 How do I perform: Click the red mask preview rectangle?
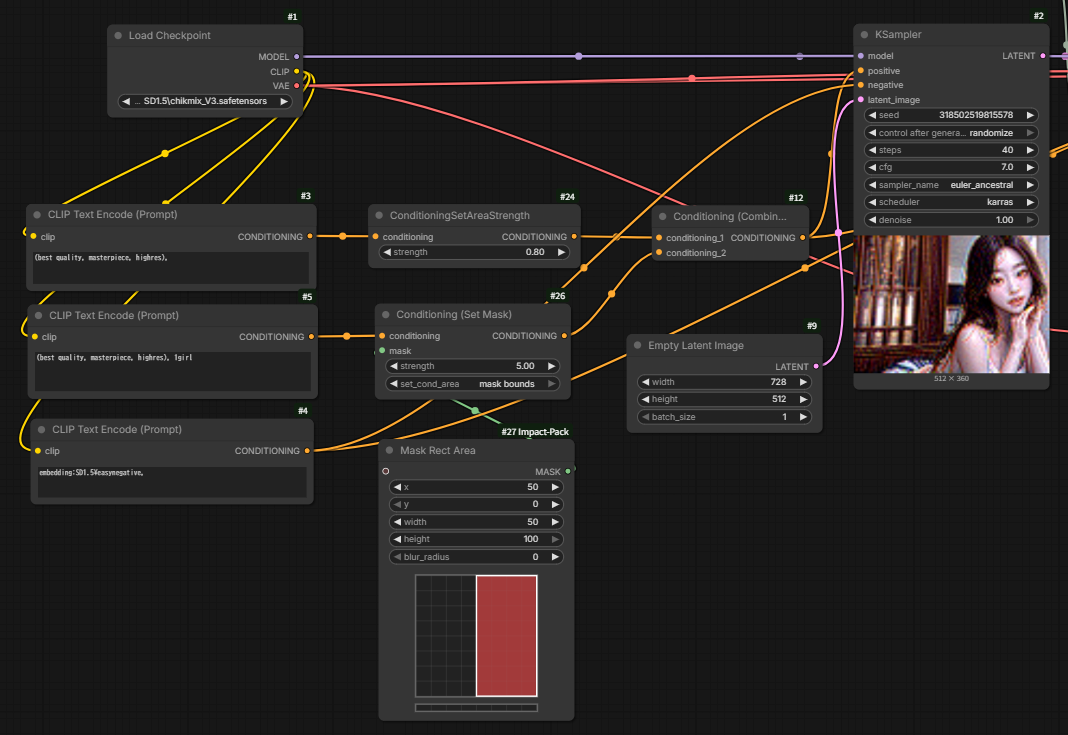[x=506, y=636]
